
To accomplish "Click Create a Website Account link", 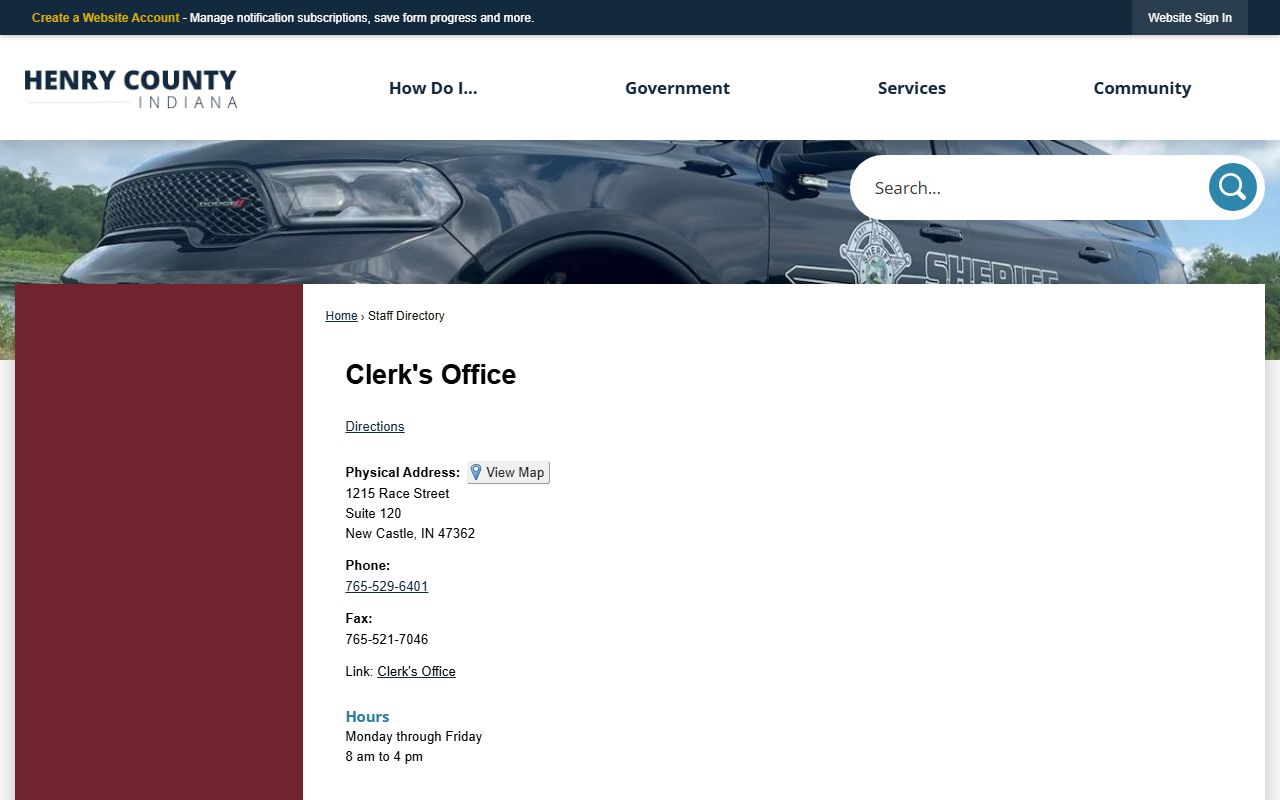I will pos(106,18).
